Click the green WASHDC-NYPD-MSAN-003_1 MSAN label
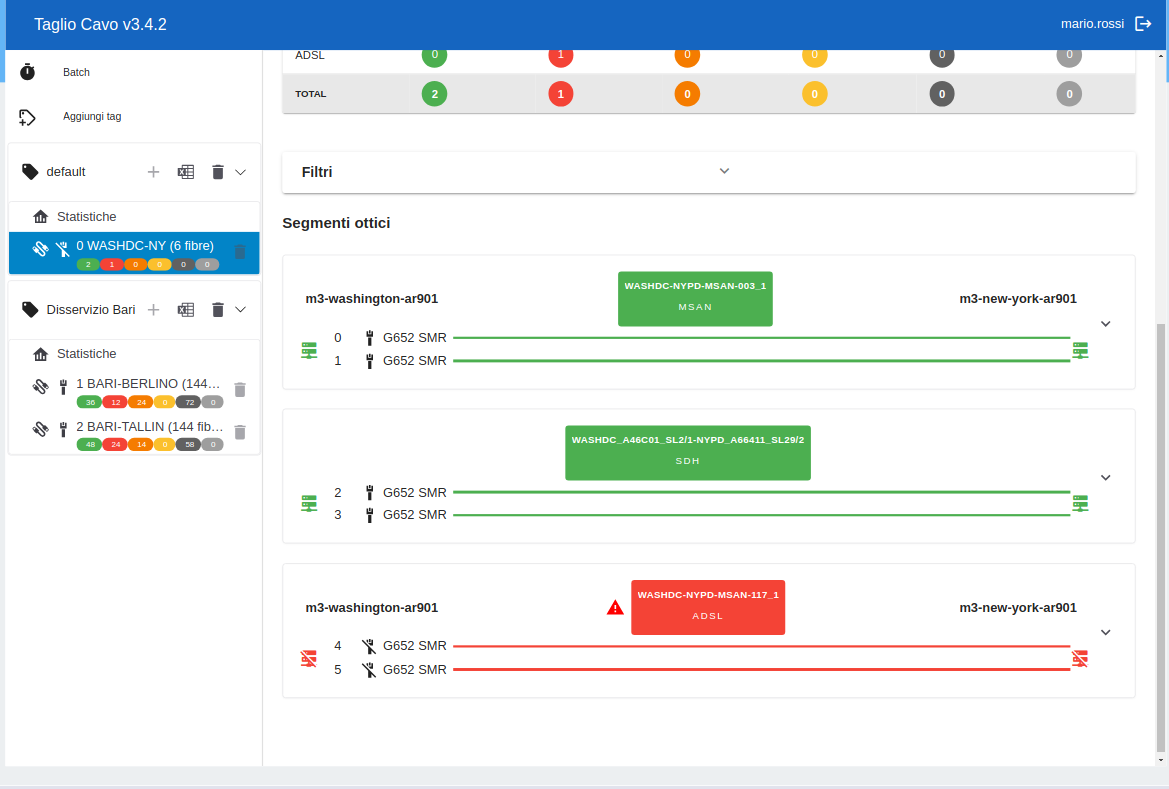The width and height of the screenshot is (1169, 789). pyautogui.click(x=695, y=298)
